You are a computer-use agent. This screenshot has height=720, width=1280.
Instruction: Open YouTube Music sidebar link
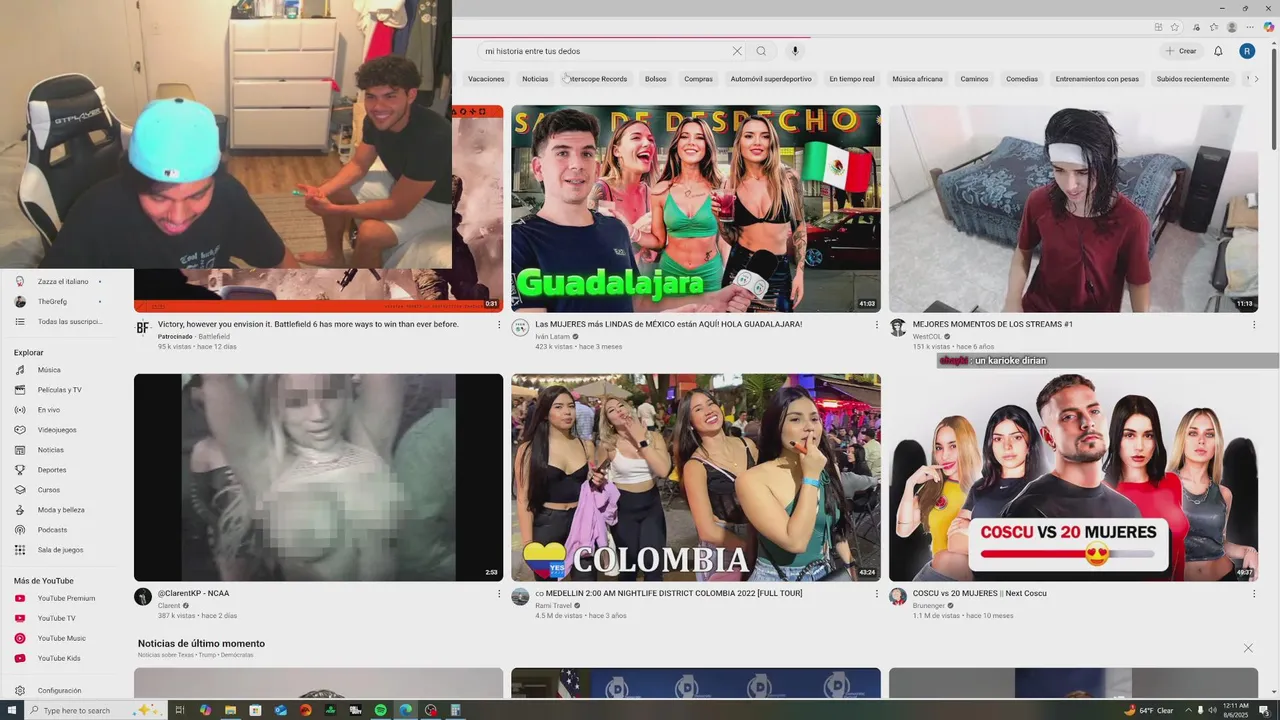click(60, 638)
